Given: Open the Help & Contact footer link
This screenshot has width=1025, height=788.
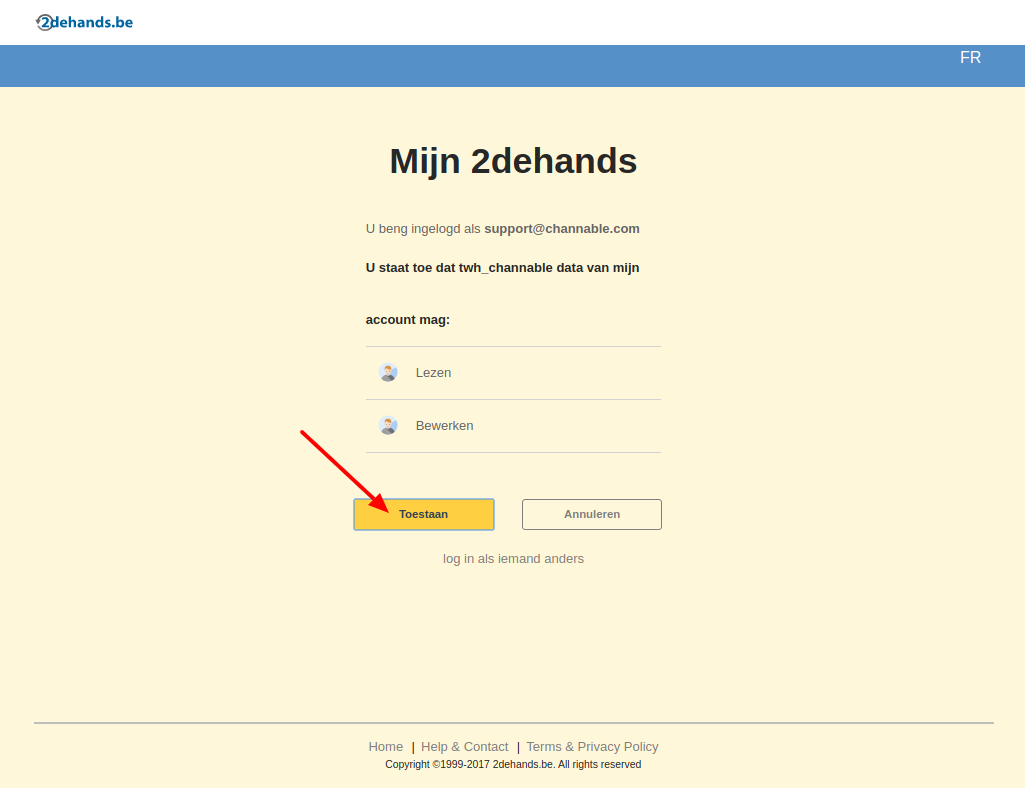Looking at the screenshot, I should pyautogui.click(x=464, y=747).
